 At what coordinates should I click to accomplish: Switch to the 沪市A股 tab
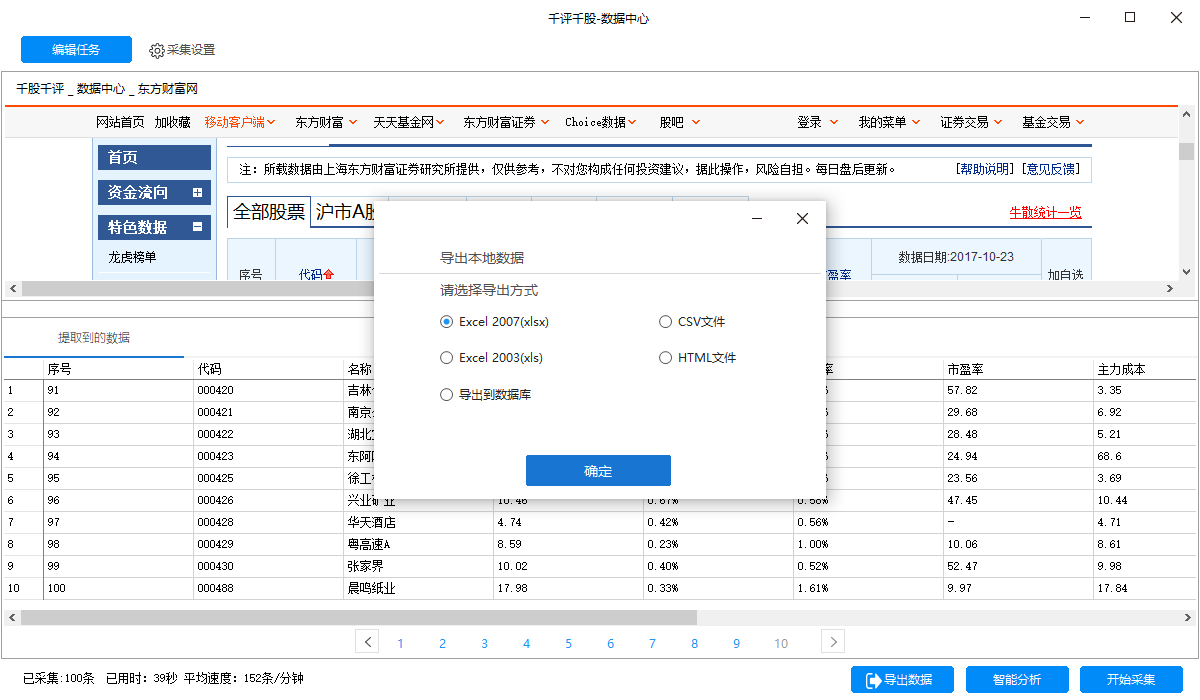click(344, 212)
